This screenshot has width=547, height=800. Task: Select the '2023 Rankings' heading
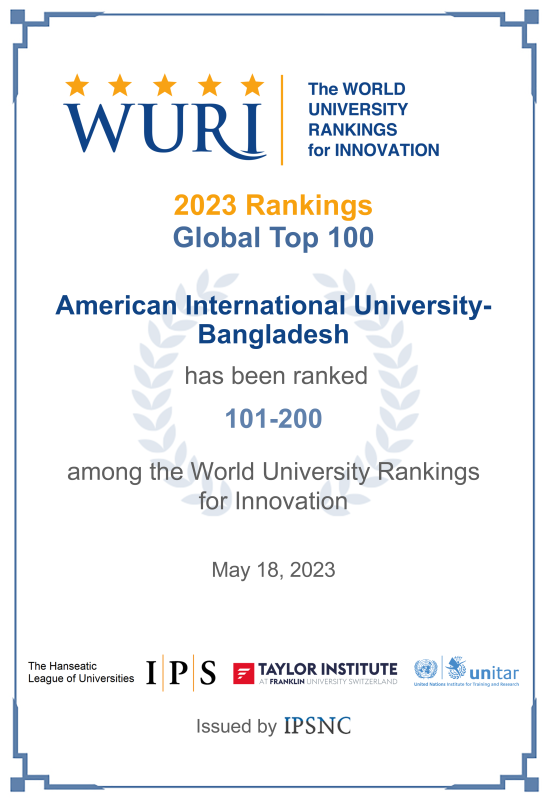tap(273, 206)
